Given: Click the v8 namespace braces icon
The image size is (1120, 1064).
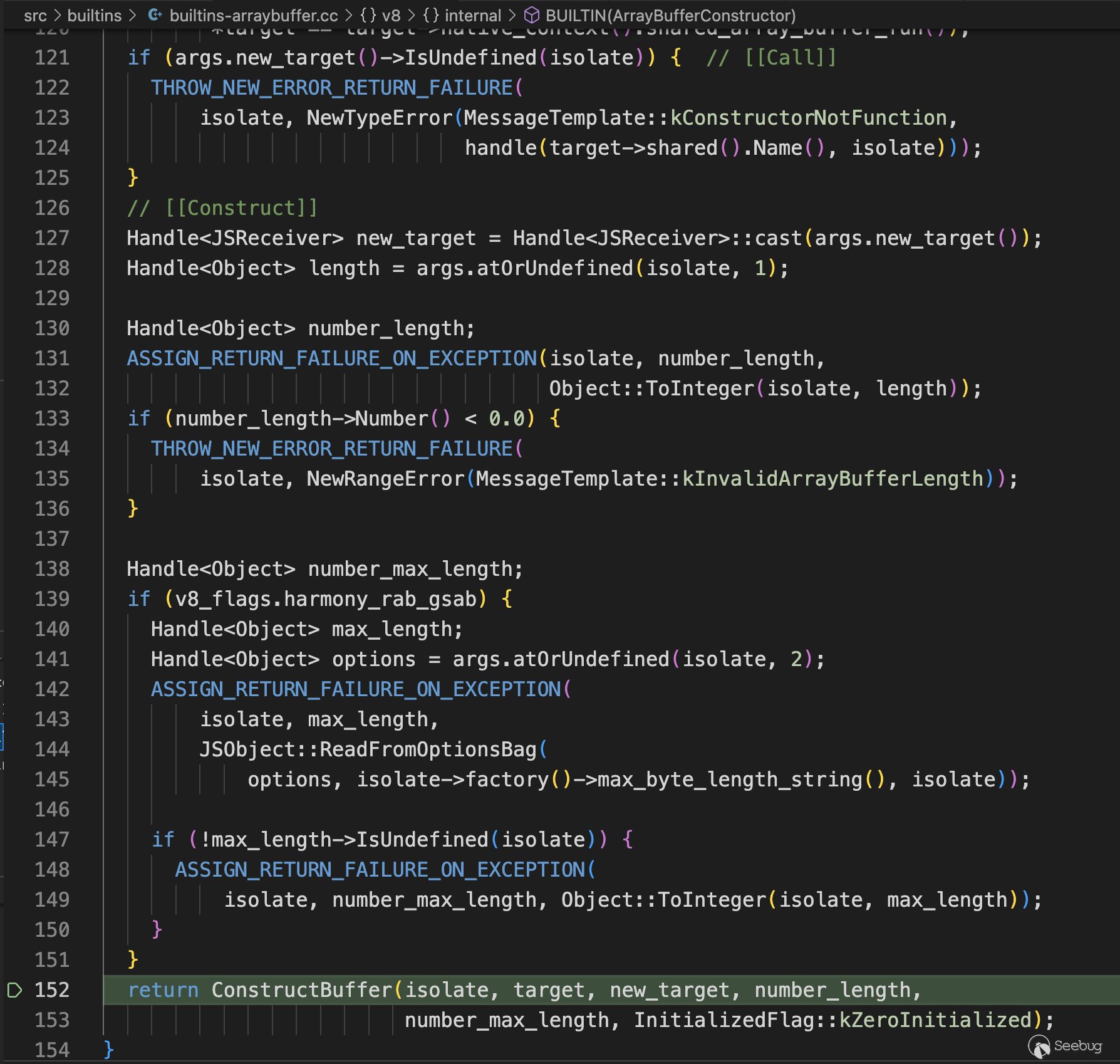Looking at the screenshot, I should click(368, 15).
